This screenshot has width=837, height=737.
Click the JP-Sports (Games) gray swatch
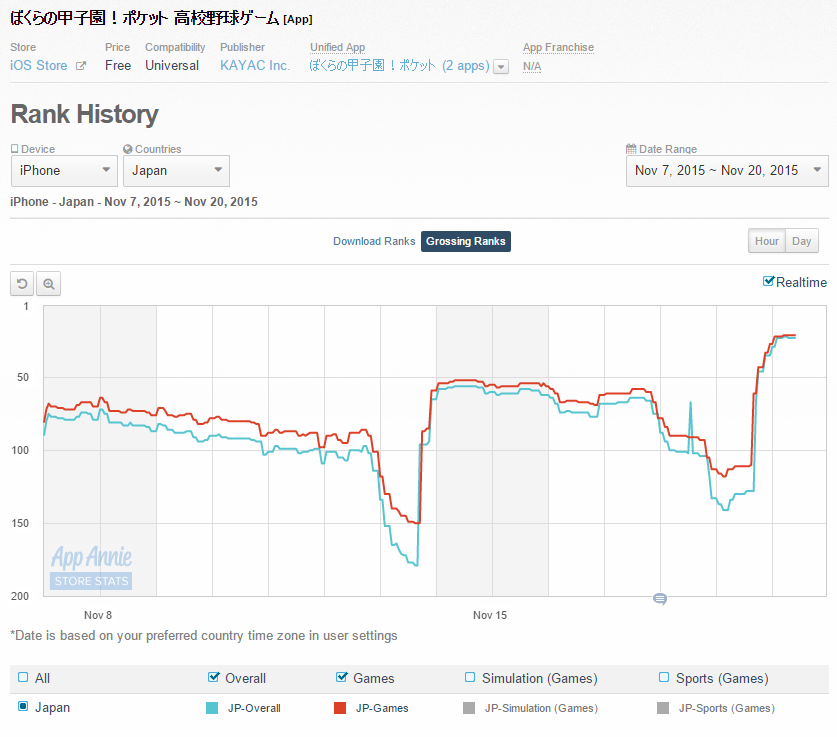point(663,708)
